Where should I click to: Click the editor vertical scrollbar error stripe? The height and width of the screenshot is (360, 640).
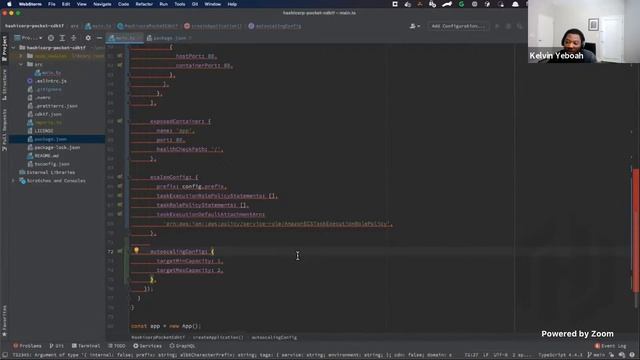(636, 229)
